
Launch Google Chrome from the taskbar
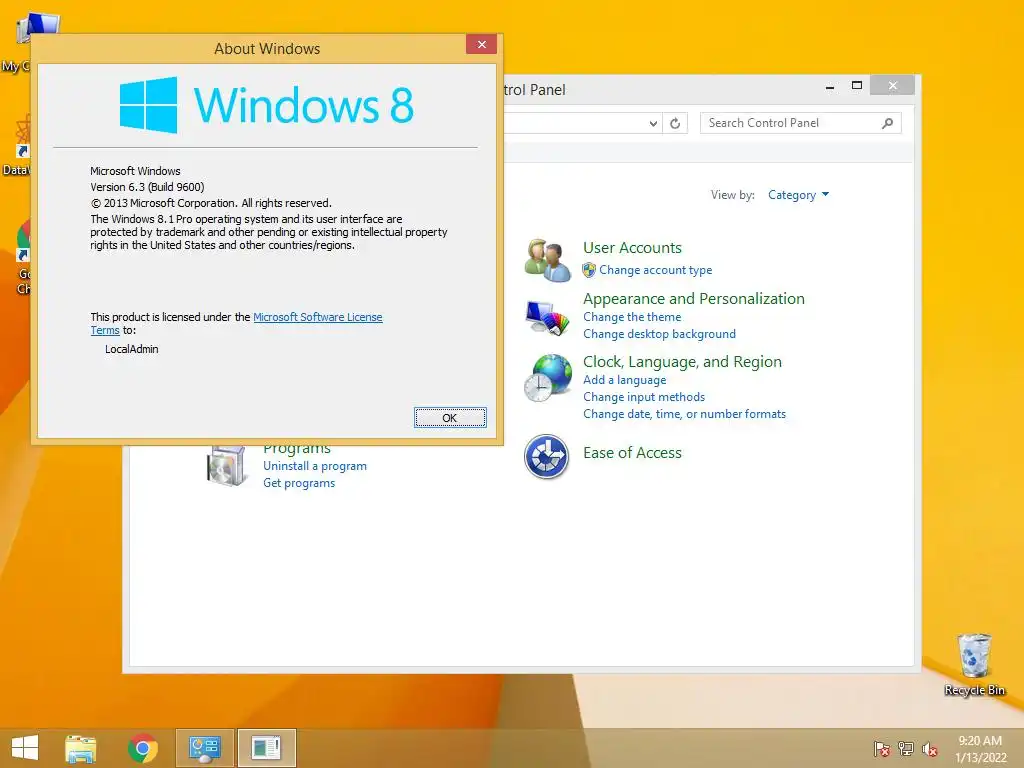click(x=142, y=748)
